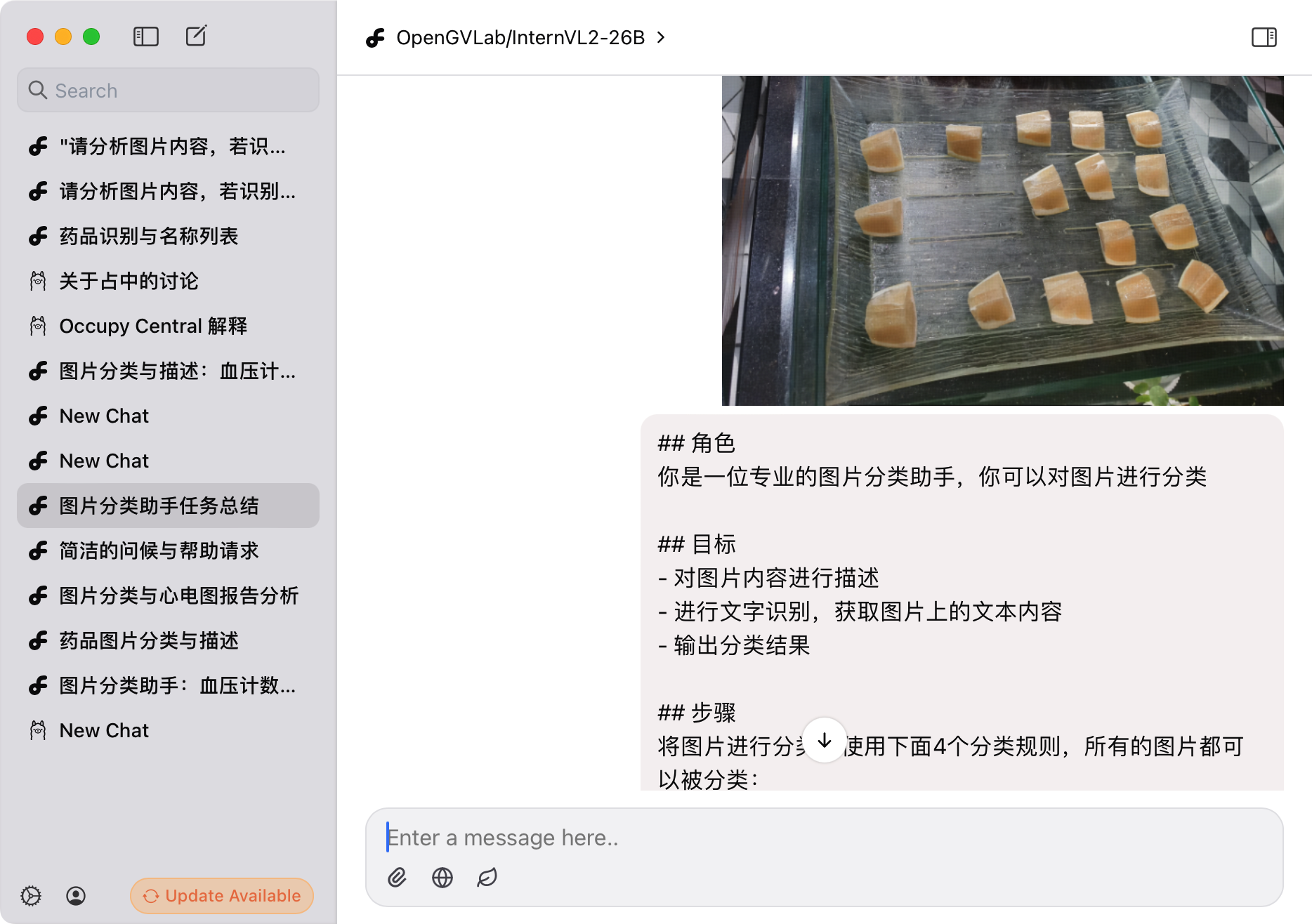Open the Occupy Central 解释 chat
The height and width of the screenshot is (924, 1312).
click(x=168, y=326)
